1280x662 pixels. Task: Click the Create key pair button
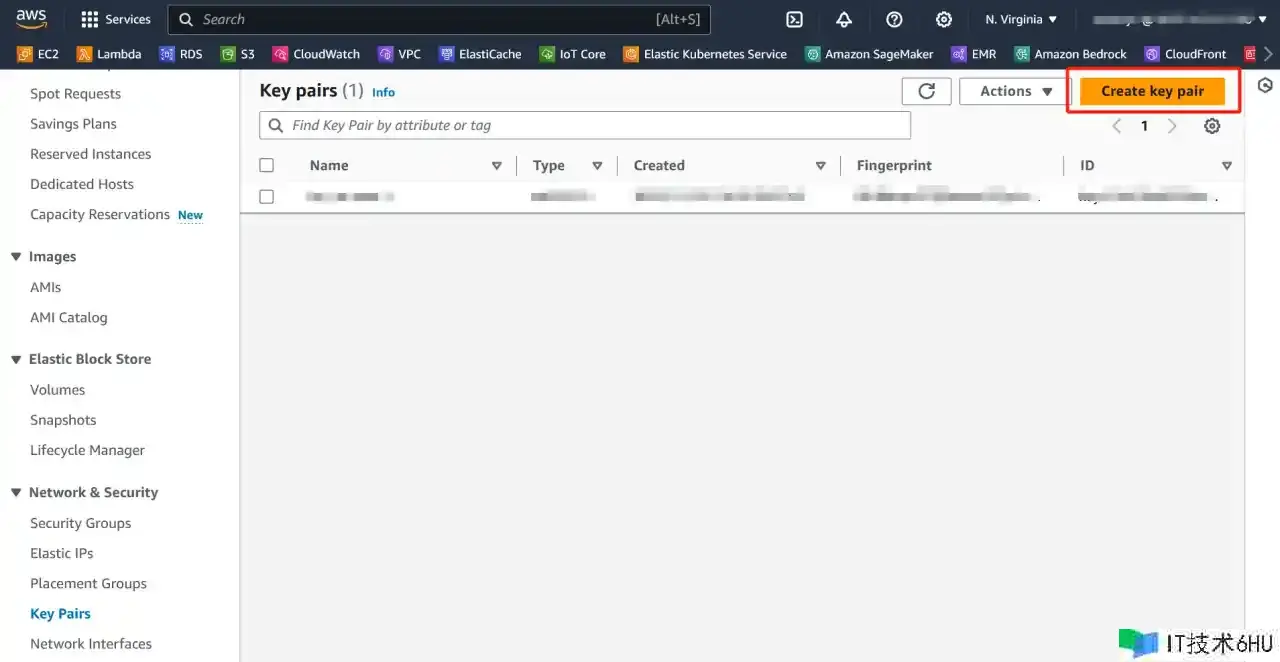(1152, 91)
